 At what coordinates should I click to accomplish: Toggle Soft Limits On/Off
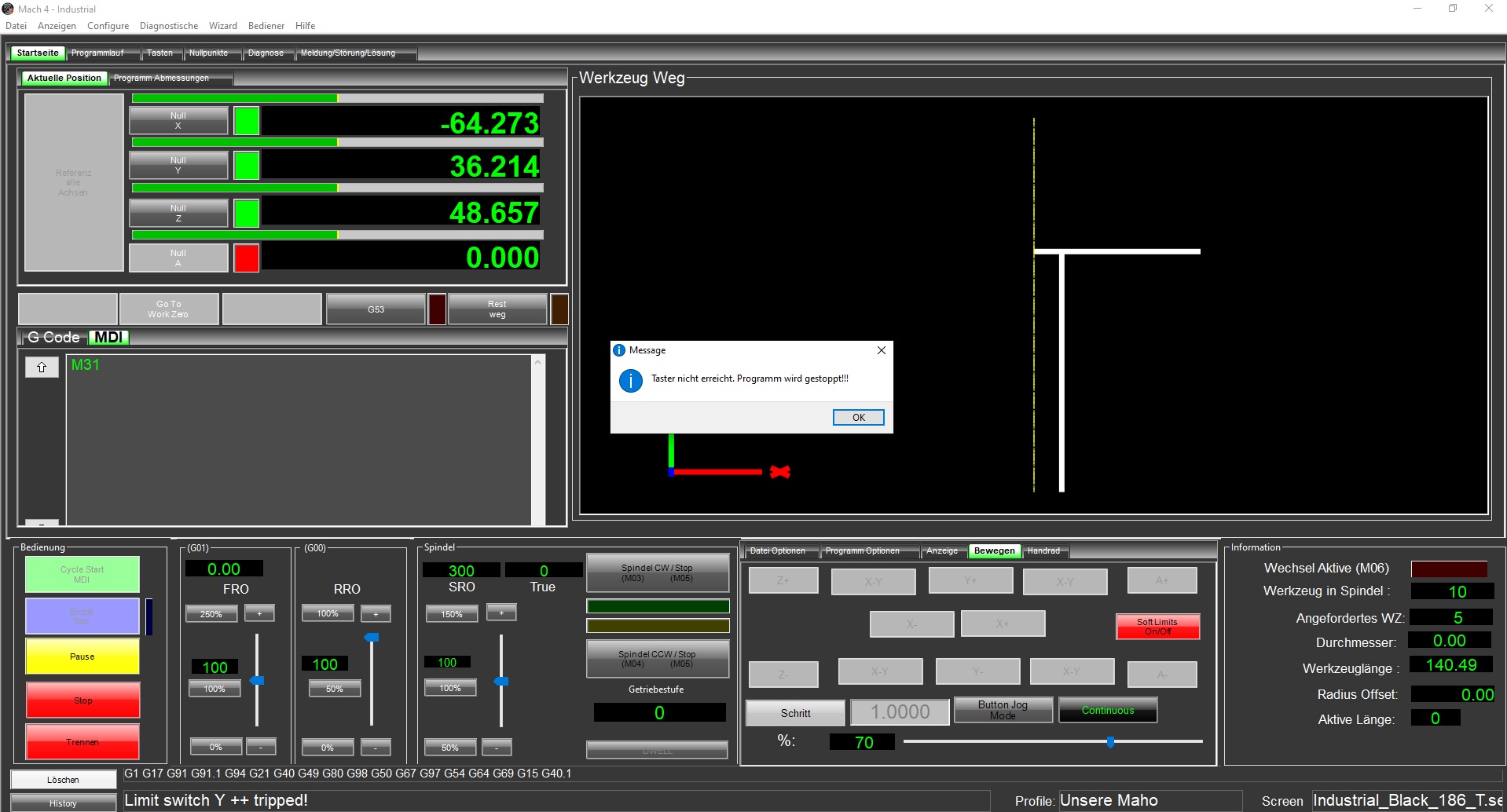(x=1157, y=627)
